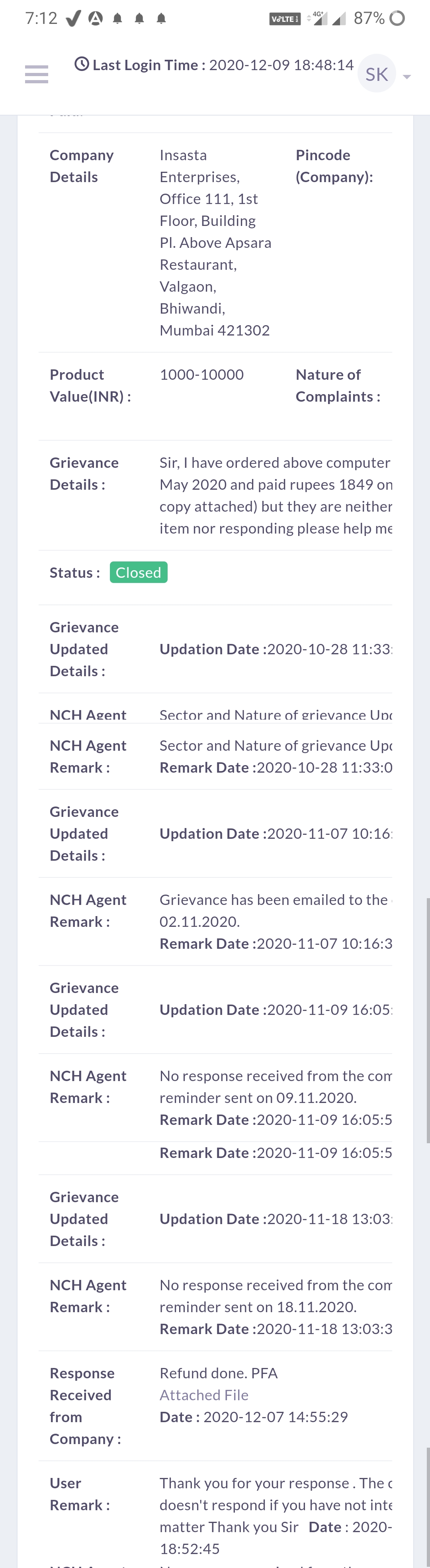Tap the circled A status bar icon
This screenshot has height=1568, width=430.
(96, 18)
